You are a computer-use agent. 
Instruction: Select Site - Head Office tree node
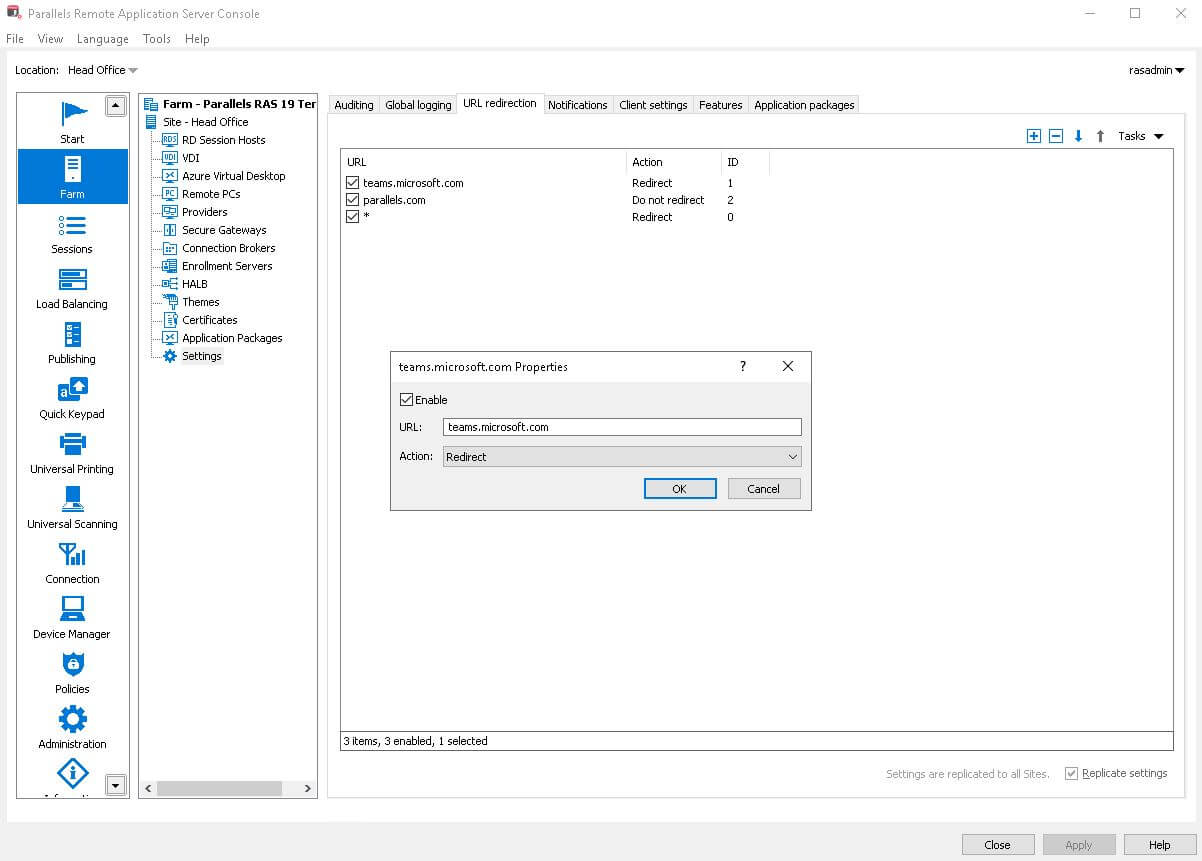(x=205, y=122)
